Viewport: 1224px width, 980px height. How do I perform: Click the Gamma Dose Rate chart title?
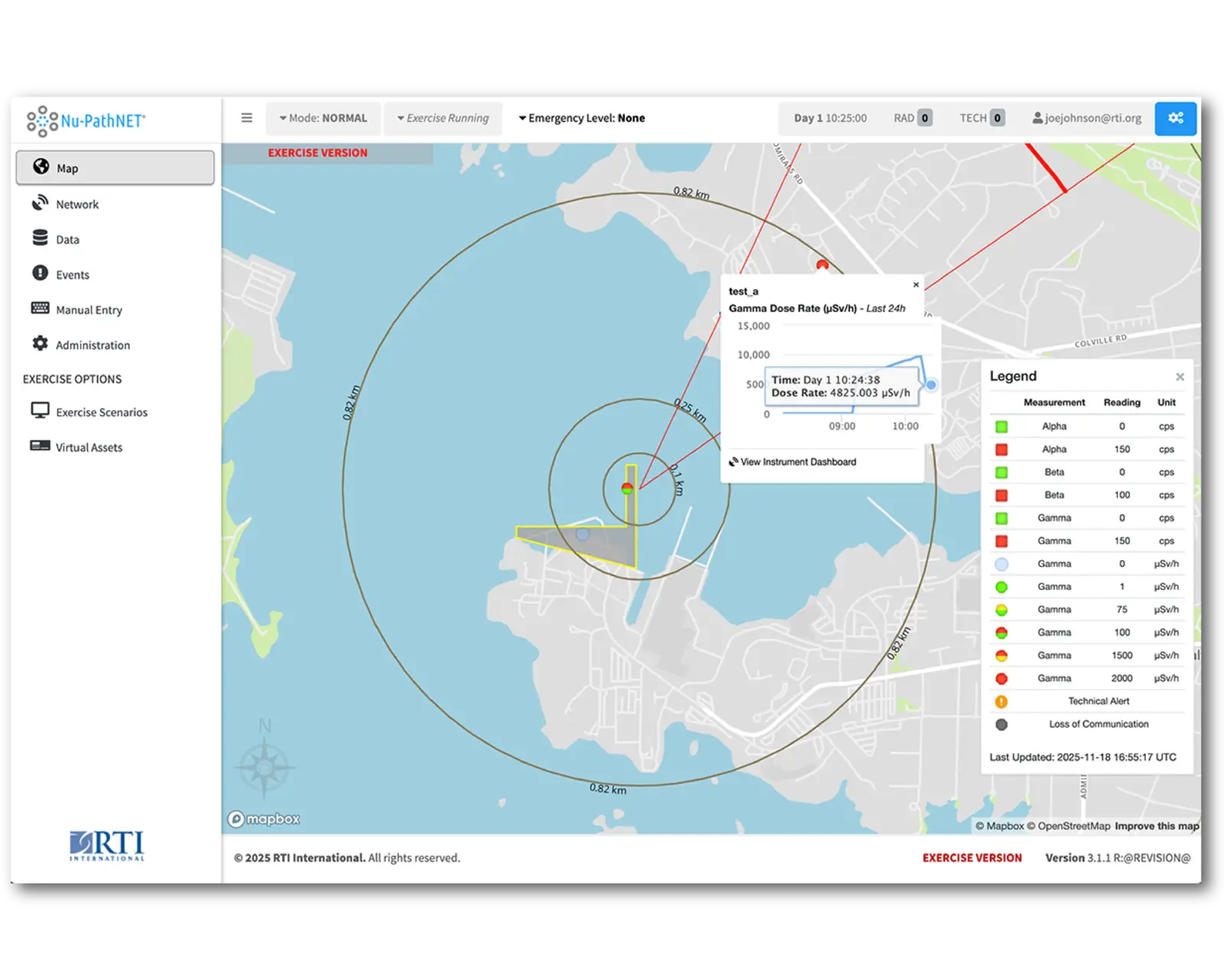pos(817,308)
